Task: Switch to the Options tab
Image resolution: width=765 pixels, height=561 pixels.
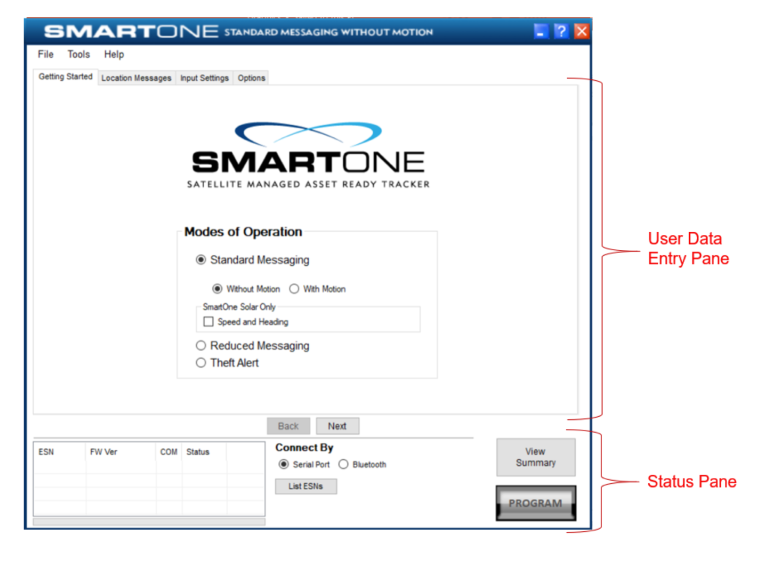Action: tap(251, 78)
